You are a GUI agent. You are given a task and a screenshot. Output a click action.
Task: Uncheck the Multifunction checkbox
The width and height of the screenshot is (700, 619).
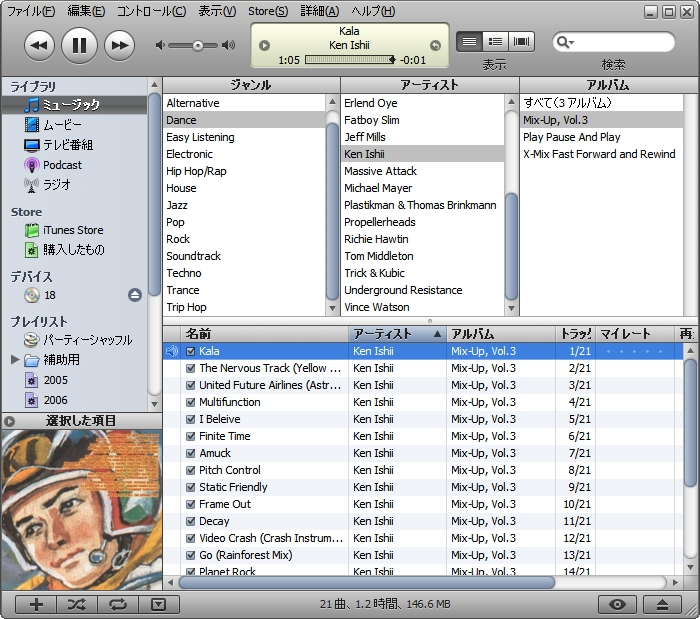[x=191, y=402]
